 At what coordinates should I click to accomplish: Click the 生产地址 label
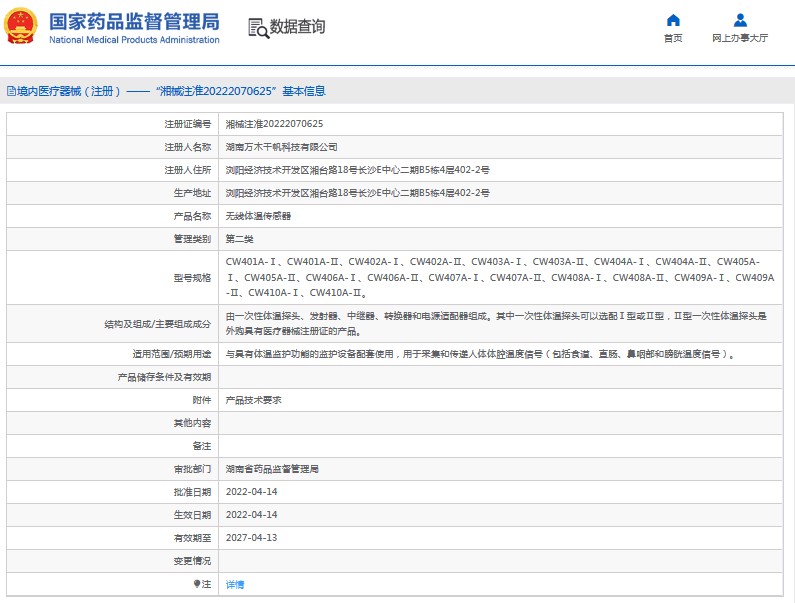tap(192, 193)
